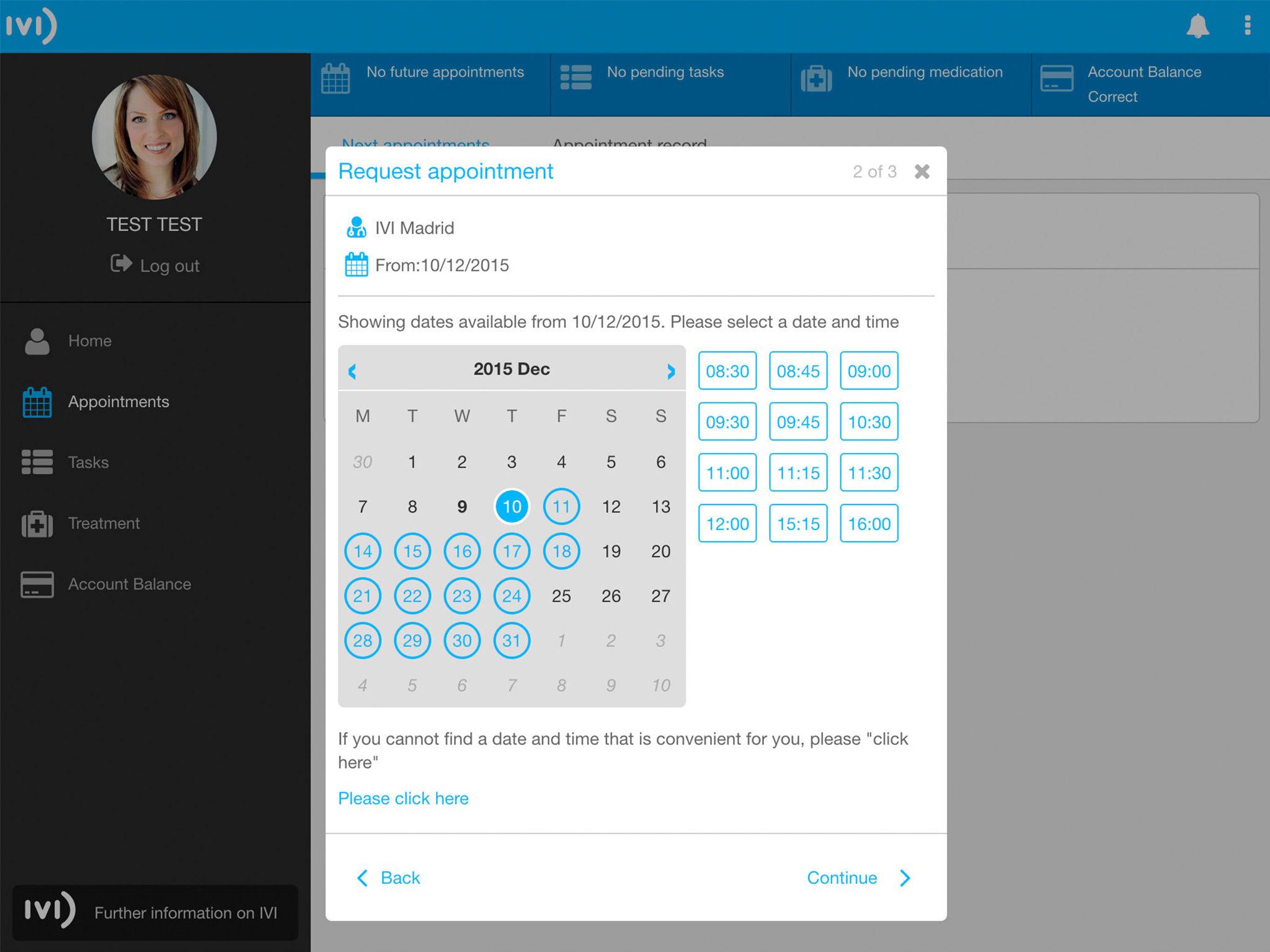Choose December 17 on the calendar
The image size is (1270, 952).
tap(512, 551)
